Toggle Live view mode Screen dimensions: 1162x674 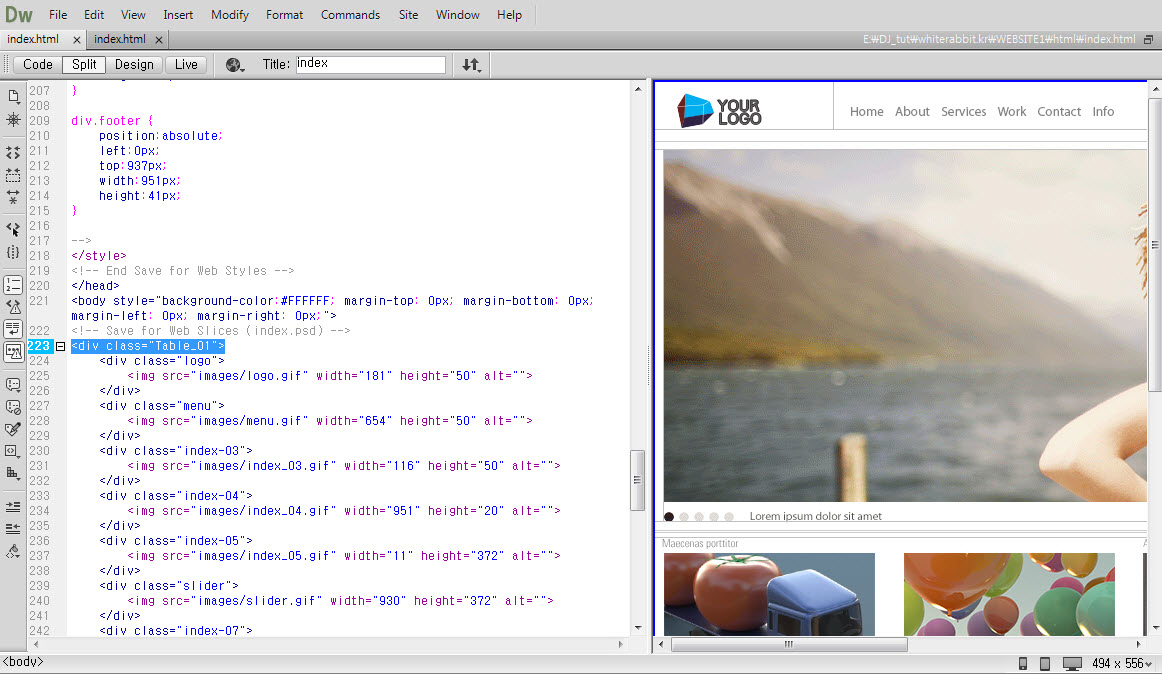(186, 65)
